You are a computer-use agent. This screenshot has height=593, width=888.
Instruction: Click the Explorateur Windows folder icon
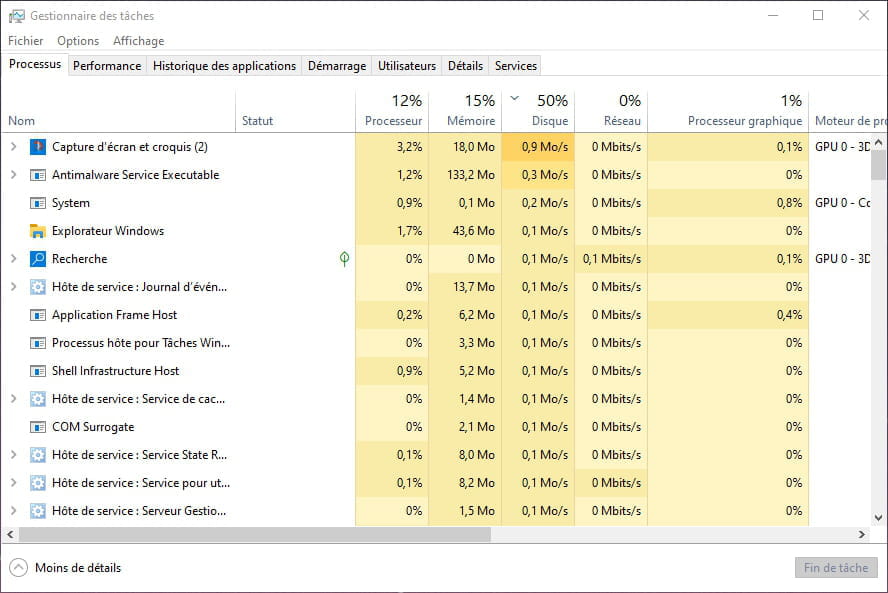(x=37, y=231)
